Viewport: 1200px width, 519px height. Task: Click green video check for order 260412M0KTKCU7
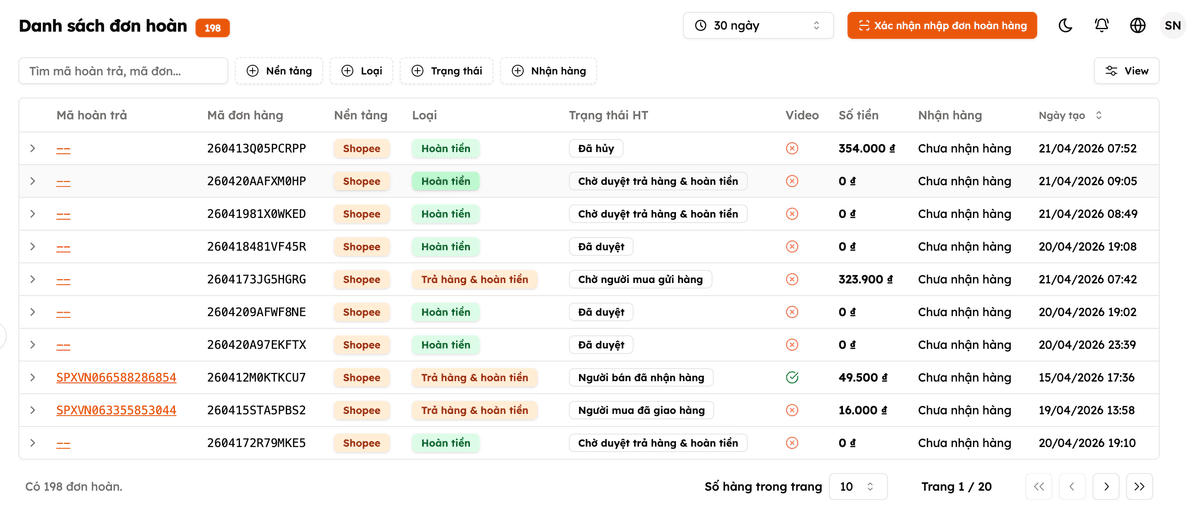(792, 377)
